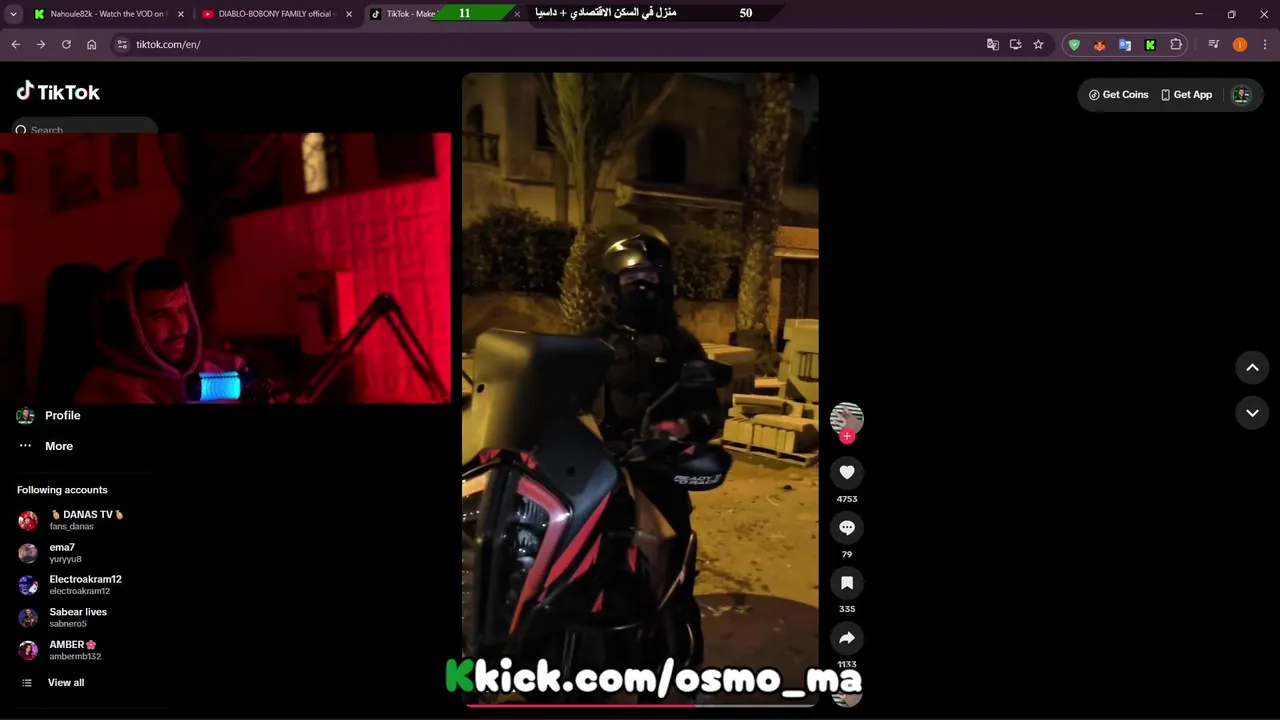The image size is (1280, 720).
Task: Translate this page icon in address bar
Action: coord(993,44)
